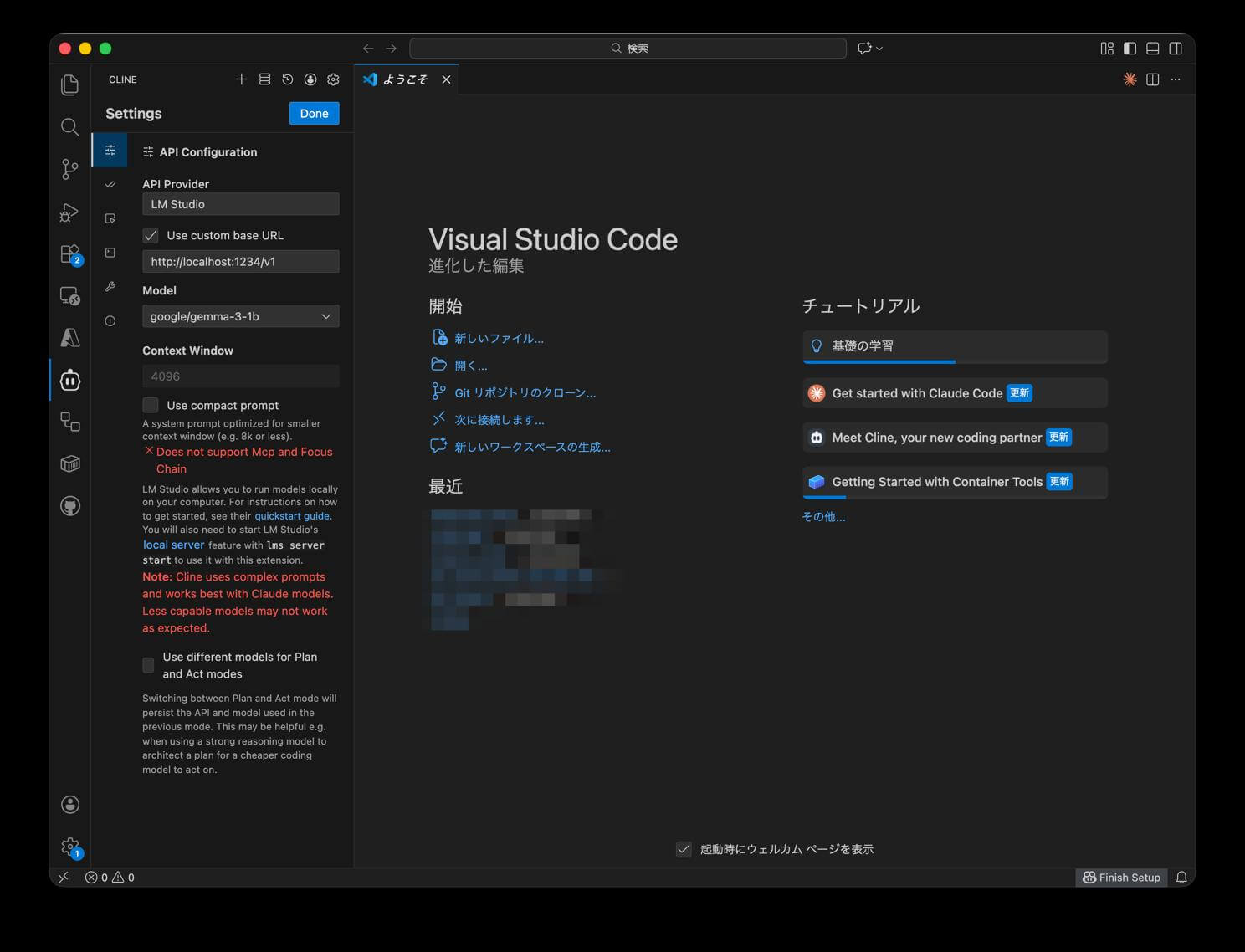Open the Extensions view icon

[x=70, y=253]
